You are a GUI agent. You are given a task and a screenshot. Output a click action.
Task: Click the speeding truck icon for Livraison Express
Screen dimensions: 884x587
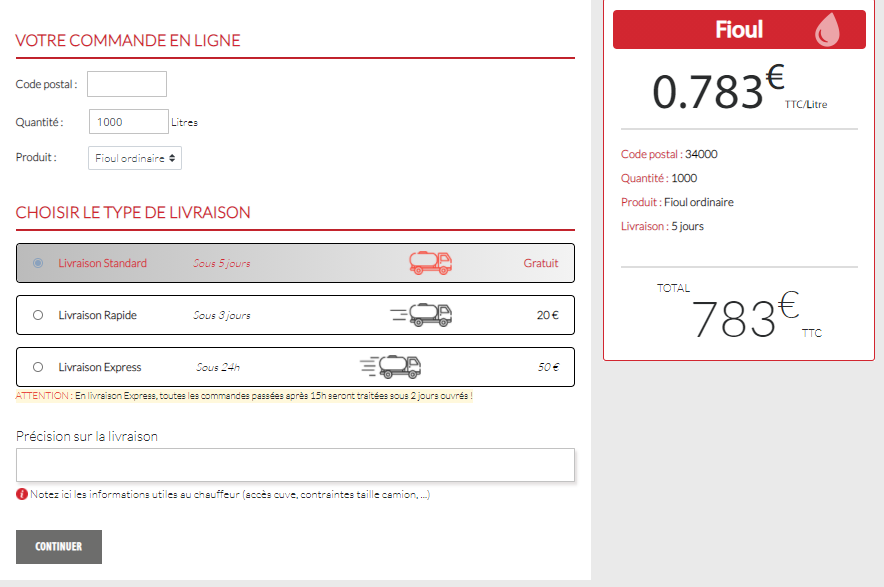(391, 367)
